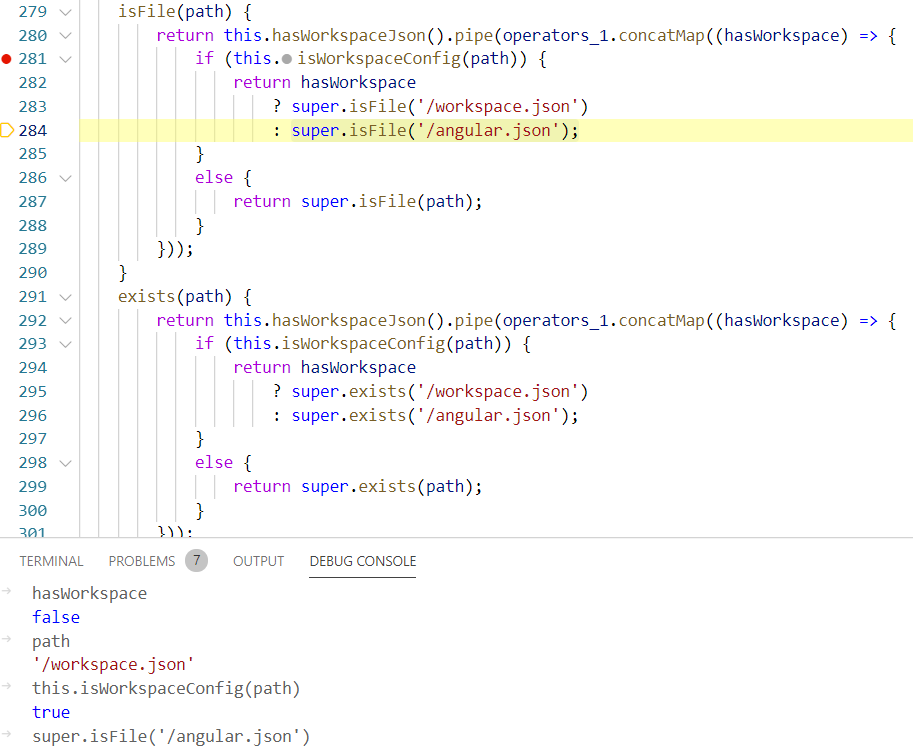913x750 pixels.
Task: Open the PROBLEMS tab
Action: pos(141,561)
